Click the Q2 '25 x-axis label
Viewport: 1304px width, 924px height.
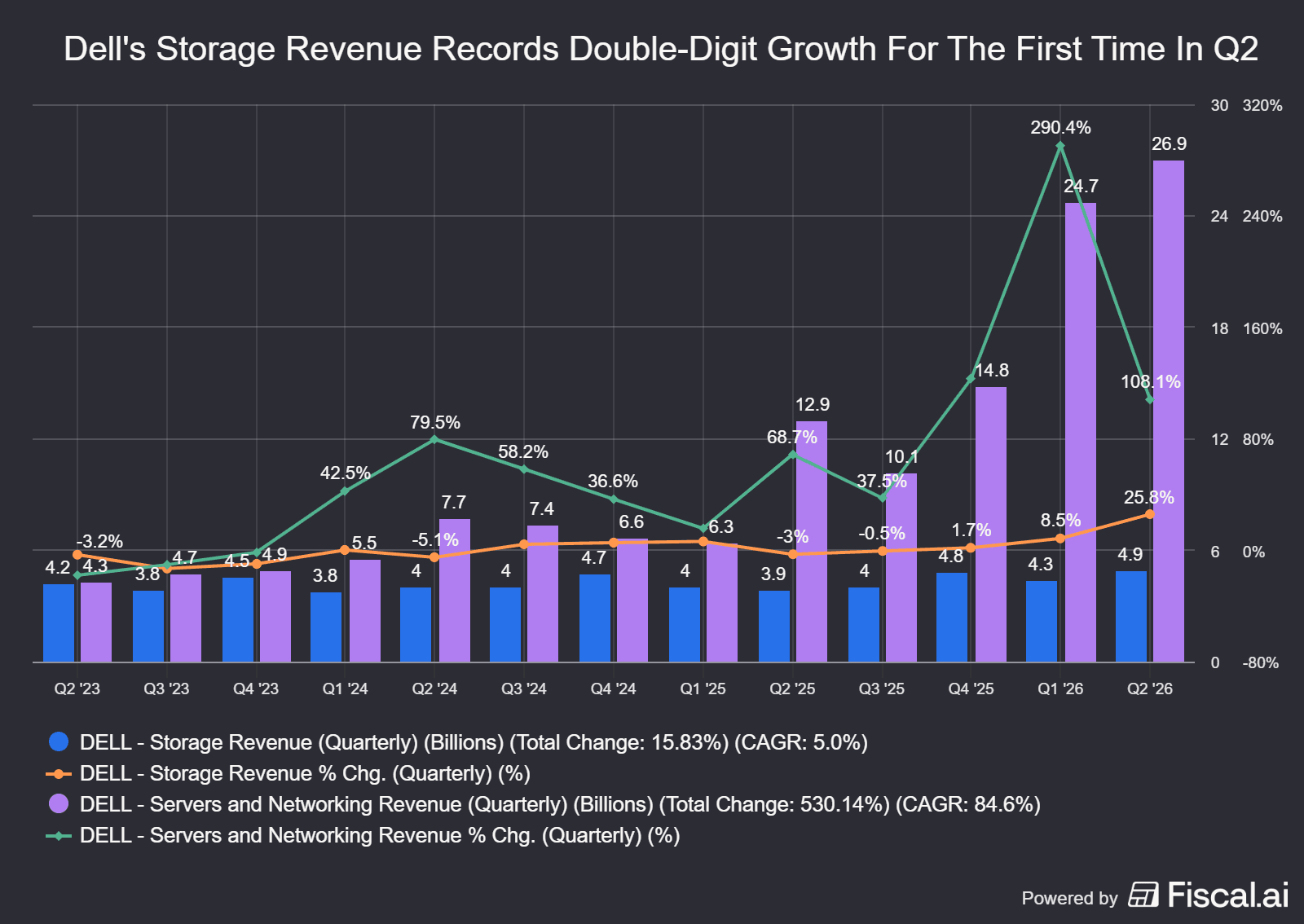tap(792, 689)
